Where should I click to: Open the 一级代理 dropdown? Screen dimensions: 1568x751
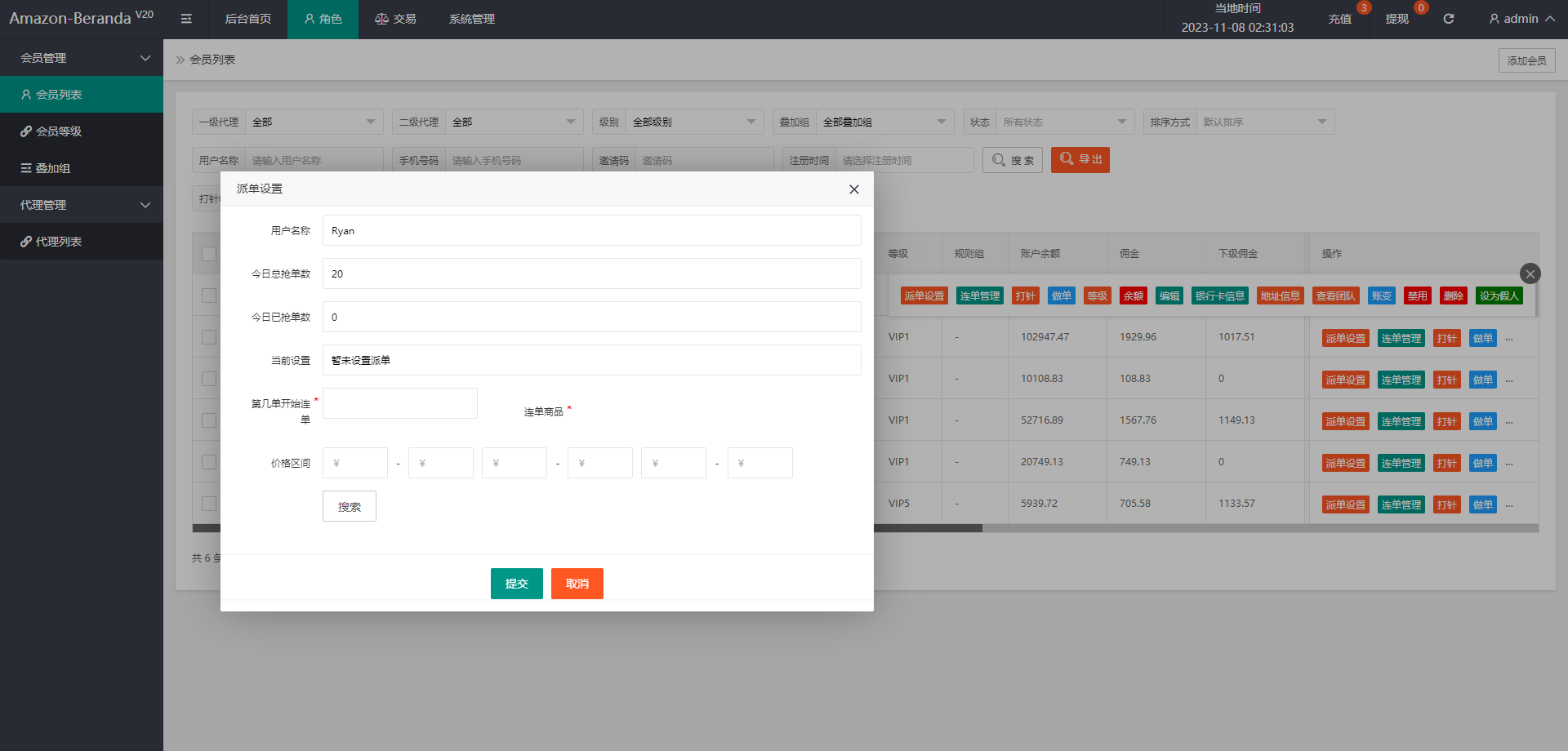click(314, 122)
